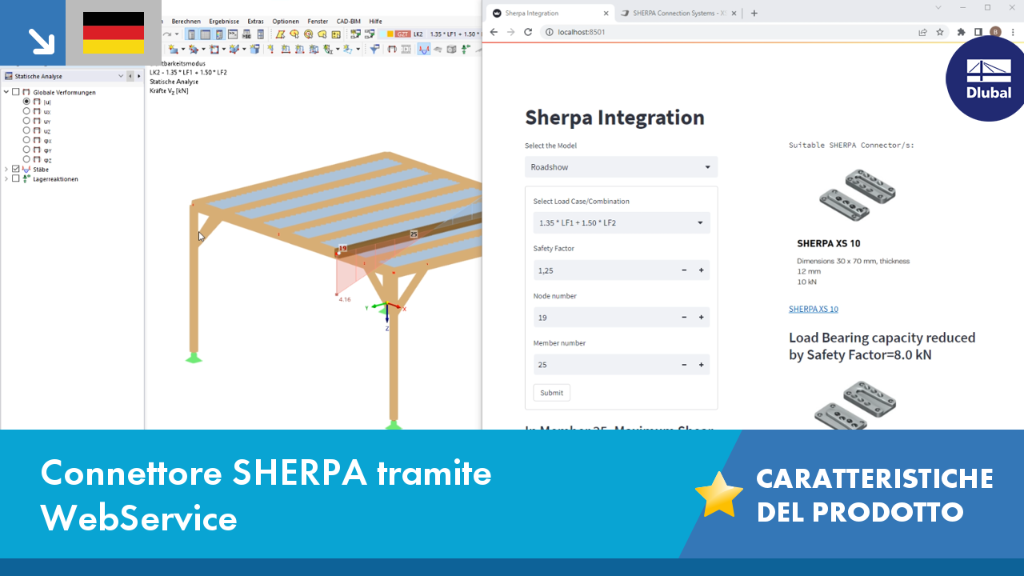Share this page via the address bar icon
The image size is (1024, 576).
[922, 32]
